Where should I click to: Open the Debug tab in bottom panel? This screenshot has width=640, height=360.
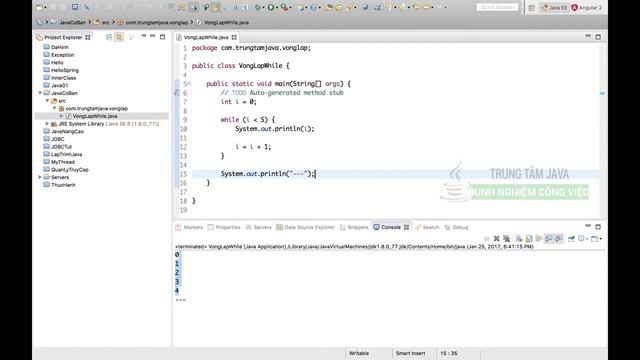456,227
